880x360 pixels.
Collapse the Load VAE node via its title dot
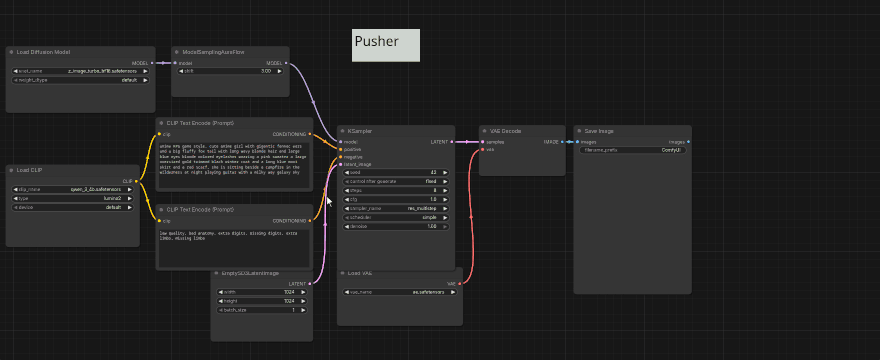click(342, 273)
